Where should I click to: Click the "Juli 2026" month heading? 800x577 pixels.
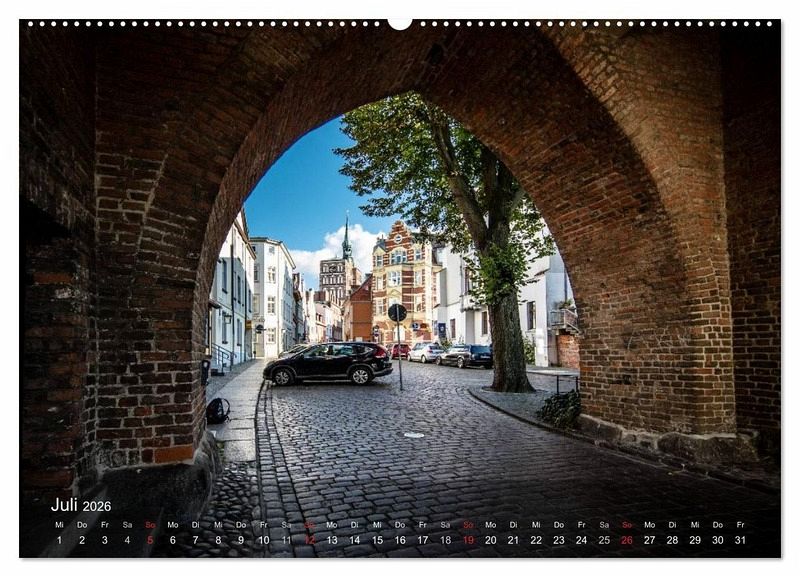(x=81, y=505)
